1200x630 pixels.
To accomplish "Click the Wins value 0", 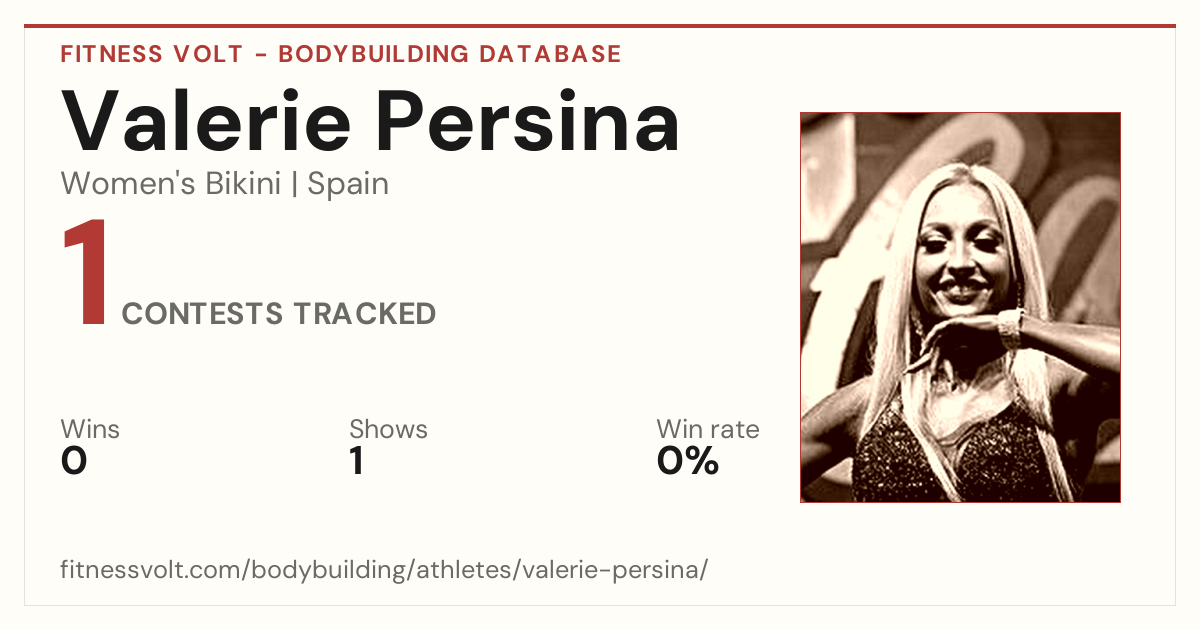I will pos(74,461).
